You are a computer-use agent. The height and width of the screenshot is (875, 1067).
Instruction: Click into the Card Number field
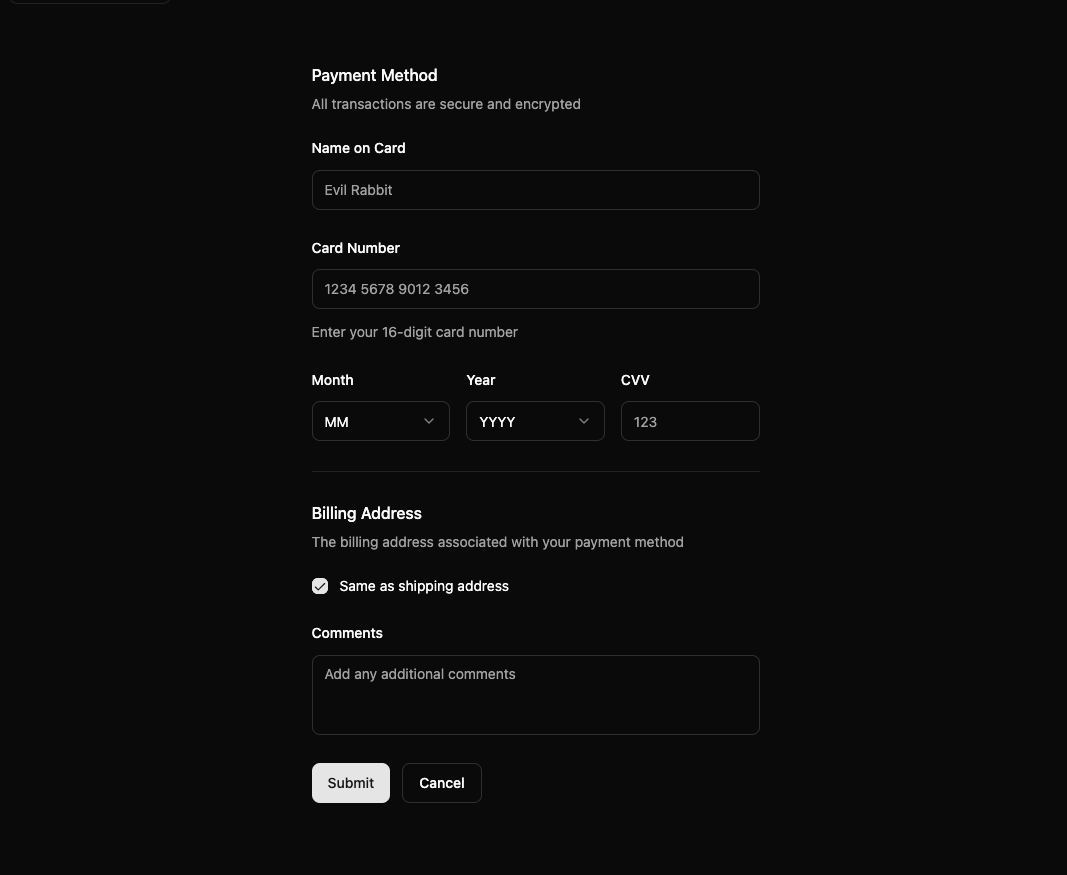[x=536, y=289]
